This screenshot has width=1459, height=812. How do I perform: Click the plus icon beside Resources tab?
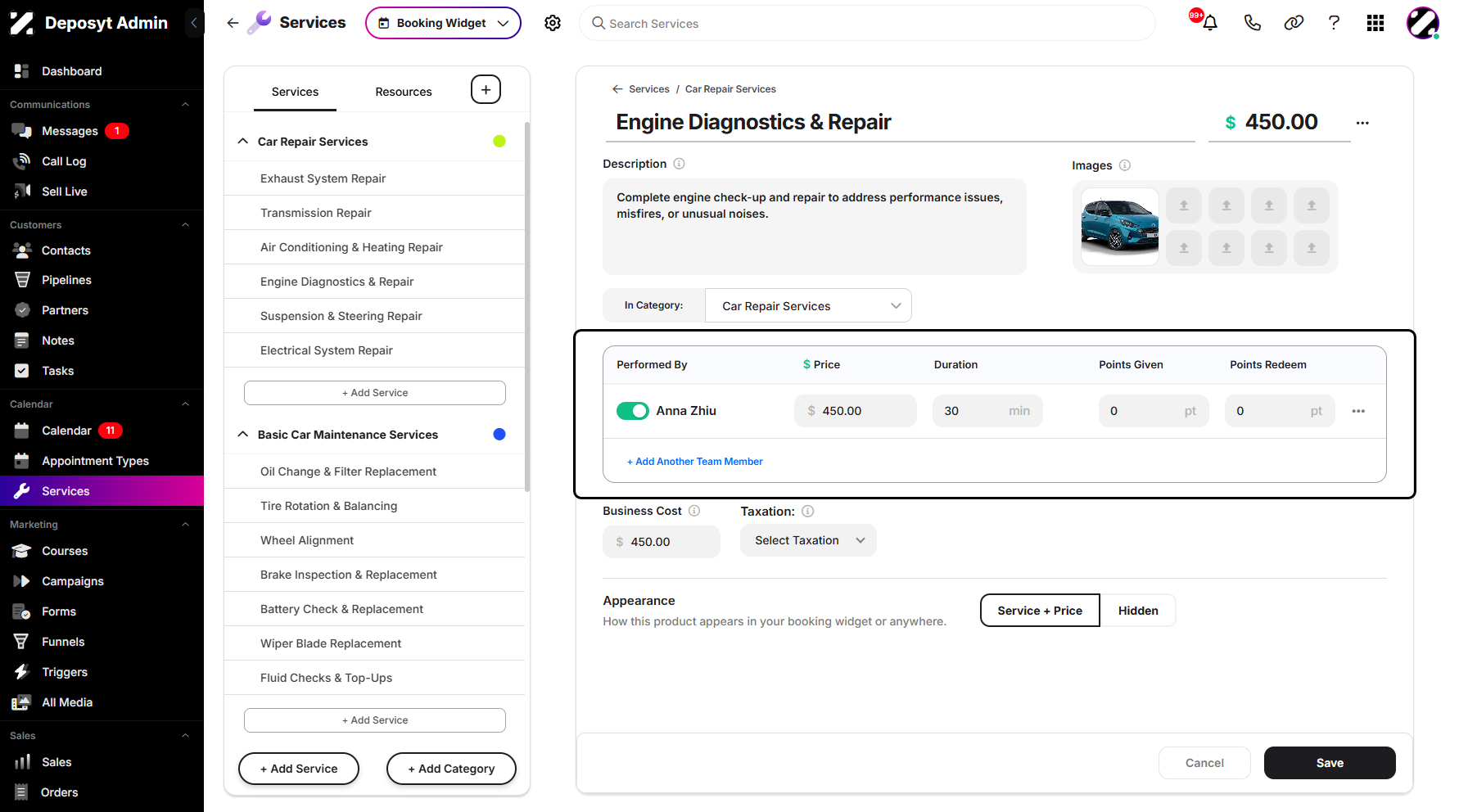pos(486,90)
